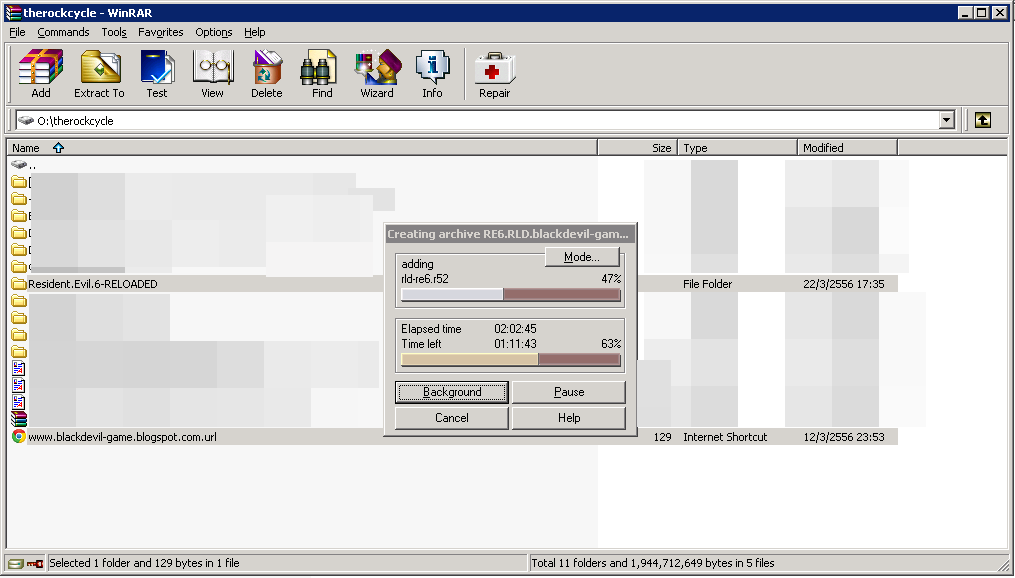Image resolution: width=1015 pixels, height=578 pixels.
Task: Go up one folder level button
Action: click(x=983, y=120)
